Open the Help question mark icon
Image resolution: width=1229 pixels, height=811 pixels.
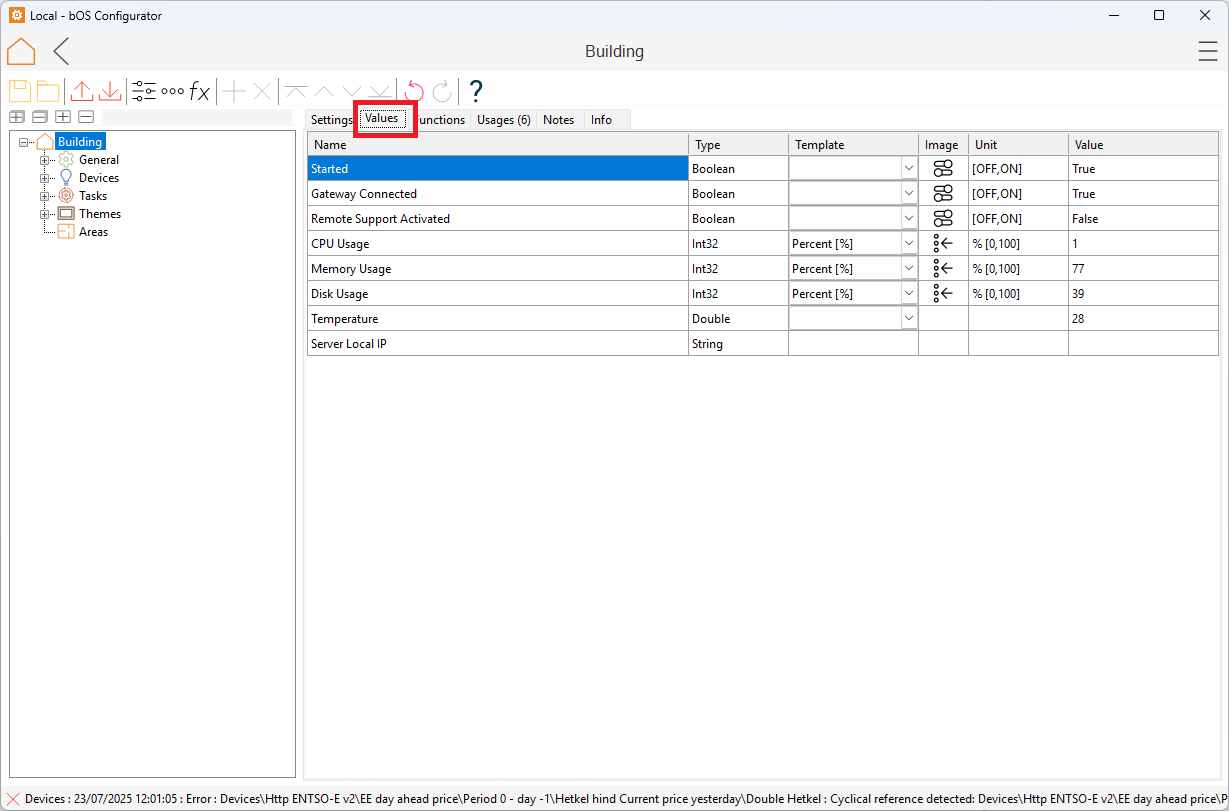(x=476, y=91)
